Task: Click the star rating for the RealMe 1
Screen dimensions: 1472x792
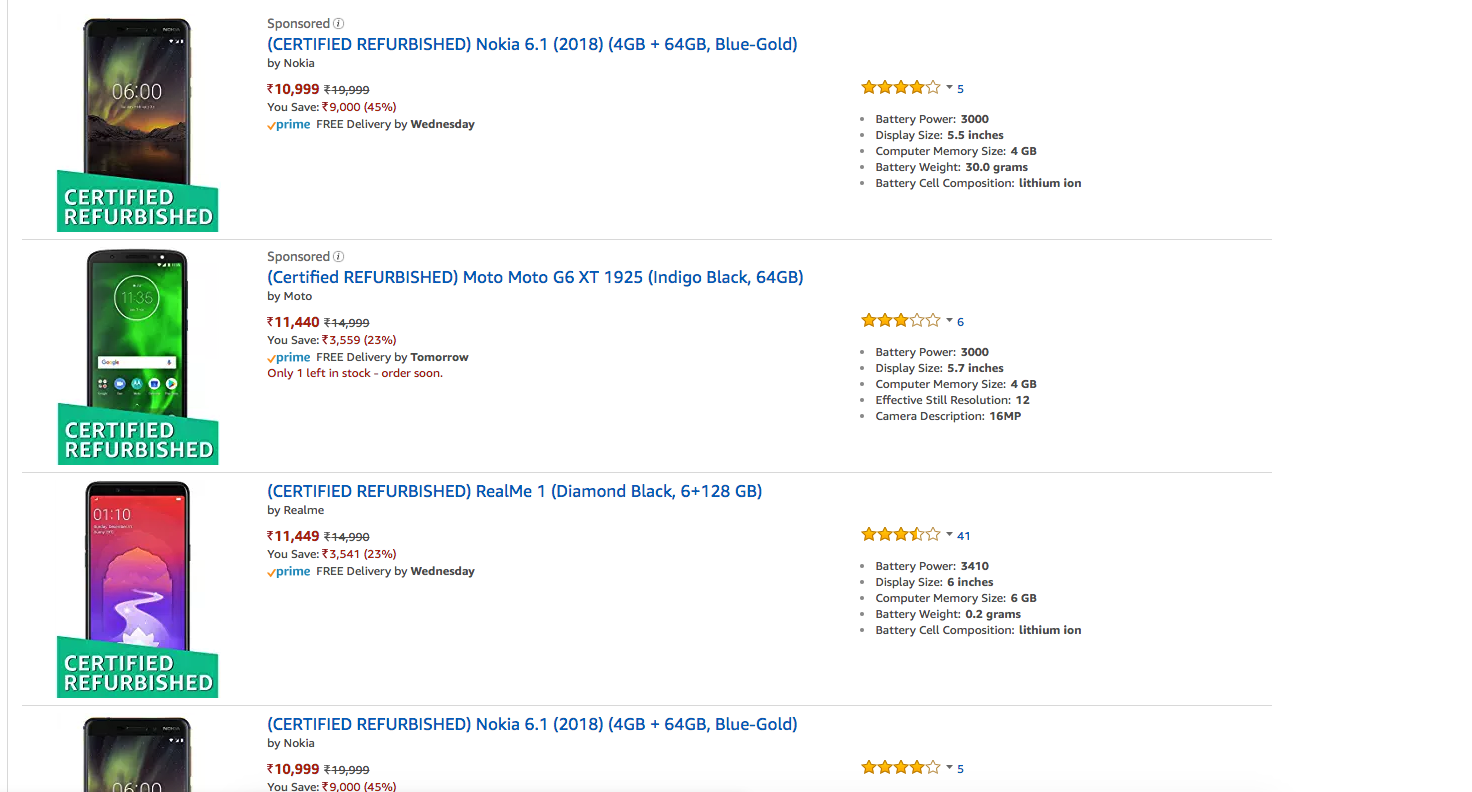Action: click(900, 535)
